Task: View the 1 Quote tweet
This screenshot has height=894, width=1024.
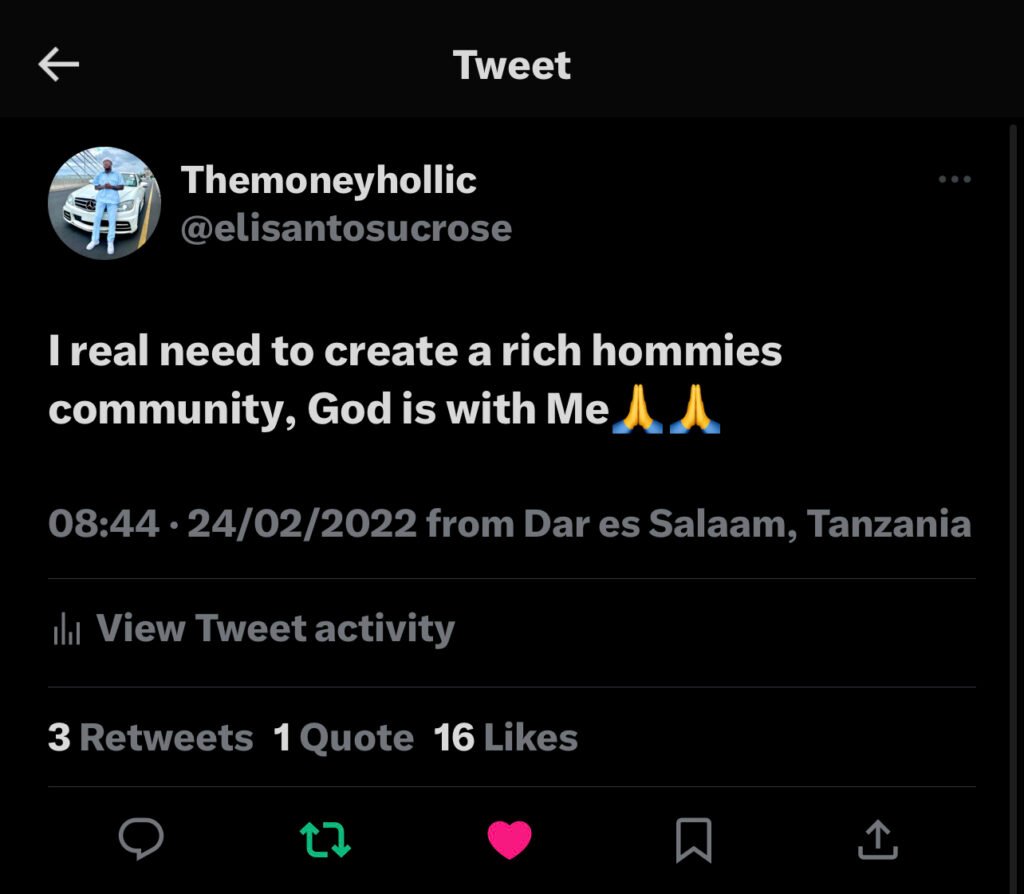Action: coord(343,738)
